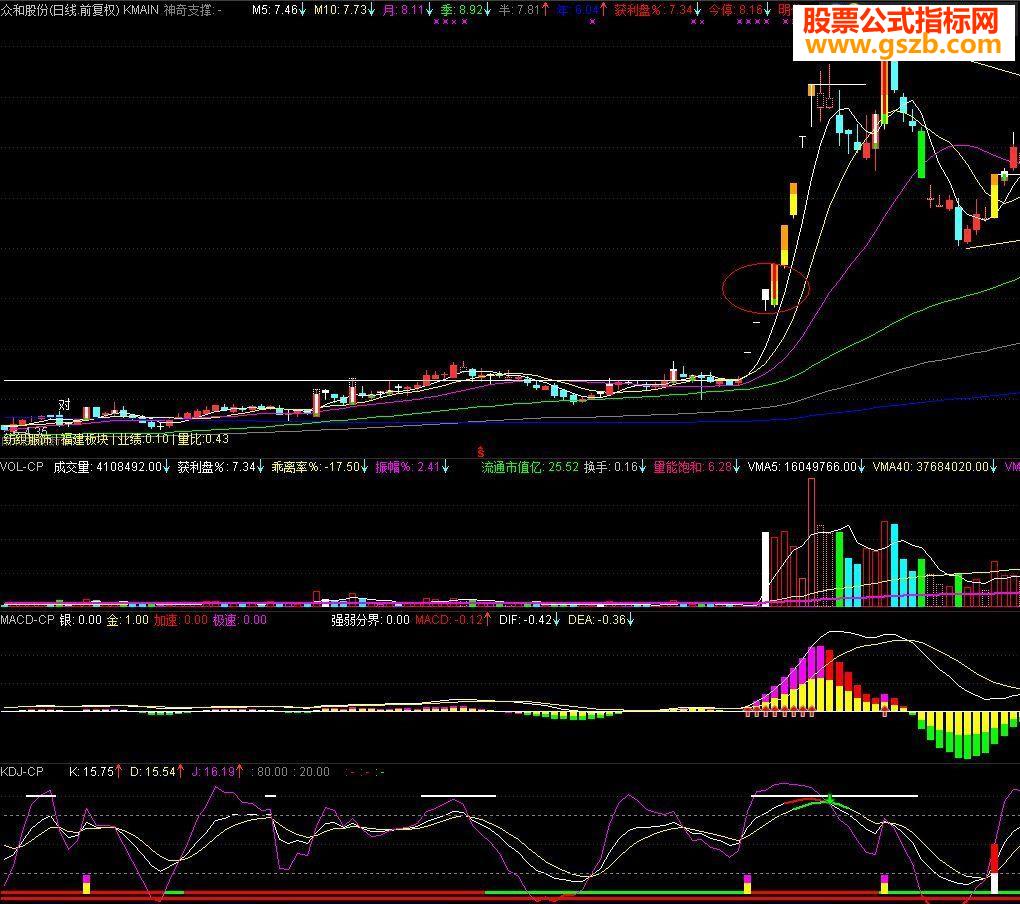The image size is (1020, 904).
Task: Select the 季: 8.92 average readout
Action: click(465, 10)
